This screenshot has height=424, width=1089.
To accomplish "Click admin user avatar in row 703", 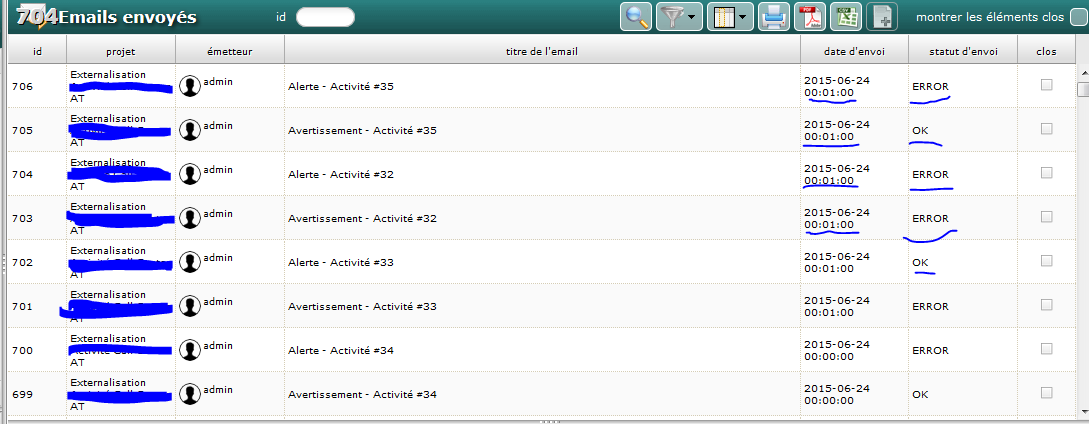I will (190, 218).
